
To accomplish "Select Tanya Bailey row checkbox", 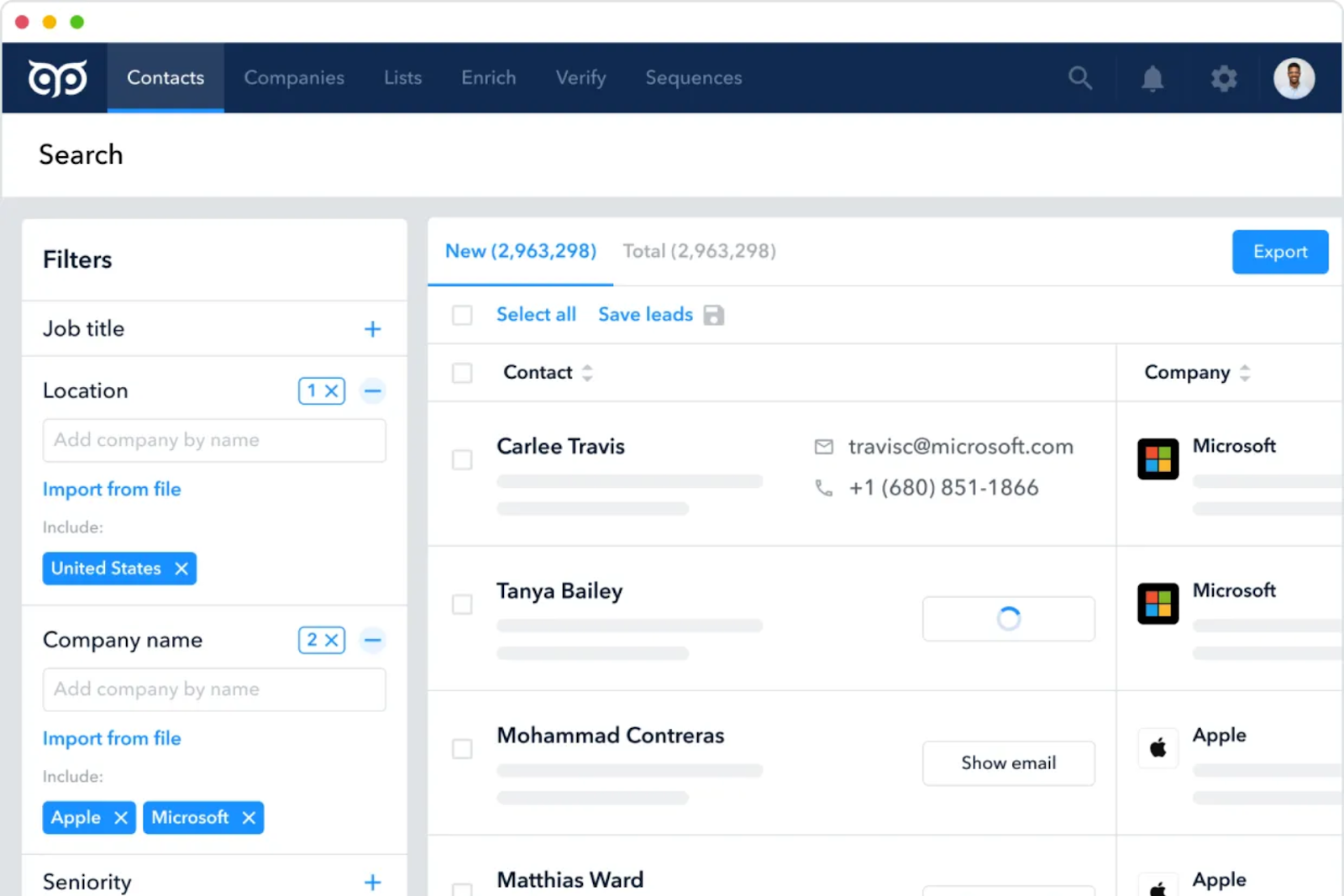I will 462,605.
